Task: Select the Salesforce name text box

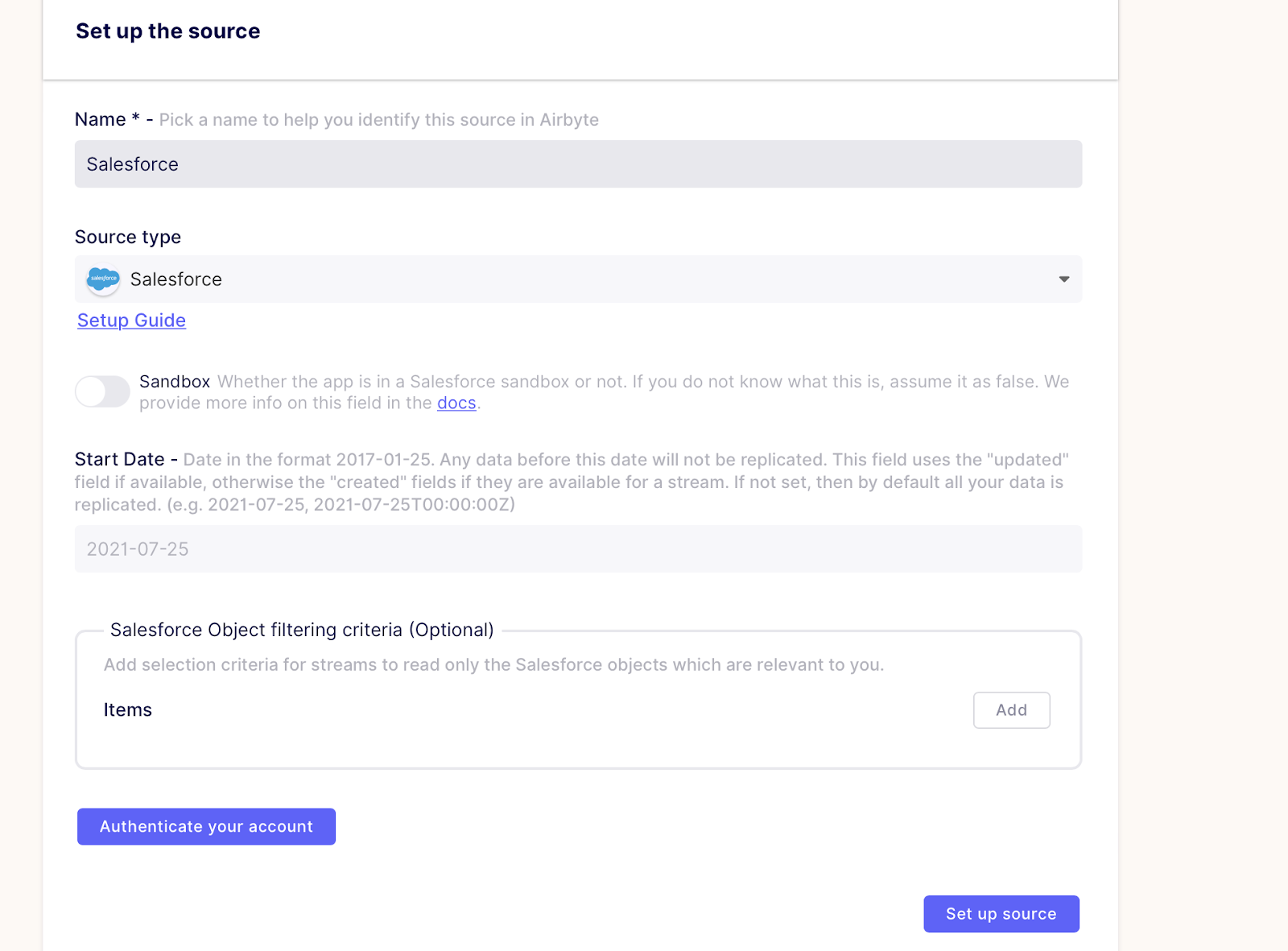Action: pos(578,163)
